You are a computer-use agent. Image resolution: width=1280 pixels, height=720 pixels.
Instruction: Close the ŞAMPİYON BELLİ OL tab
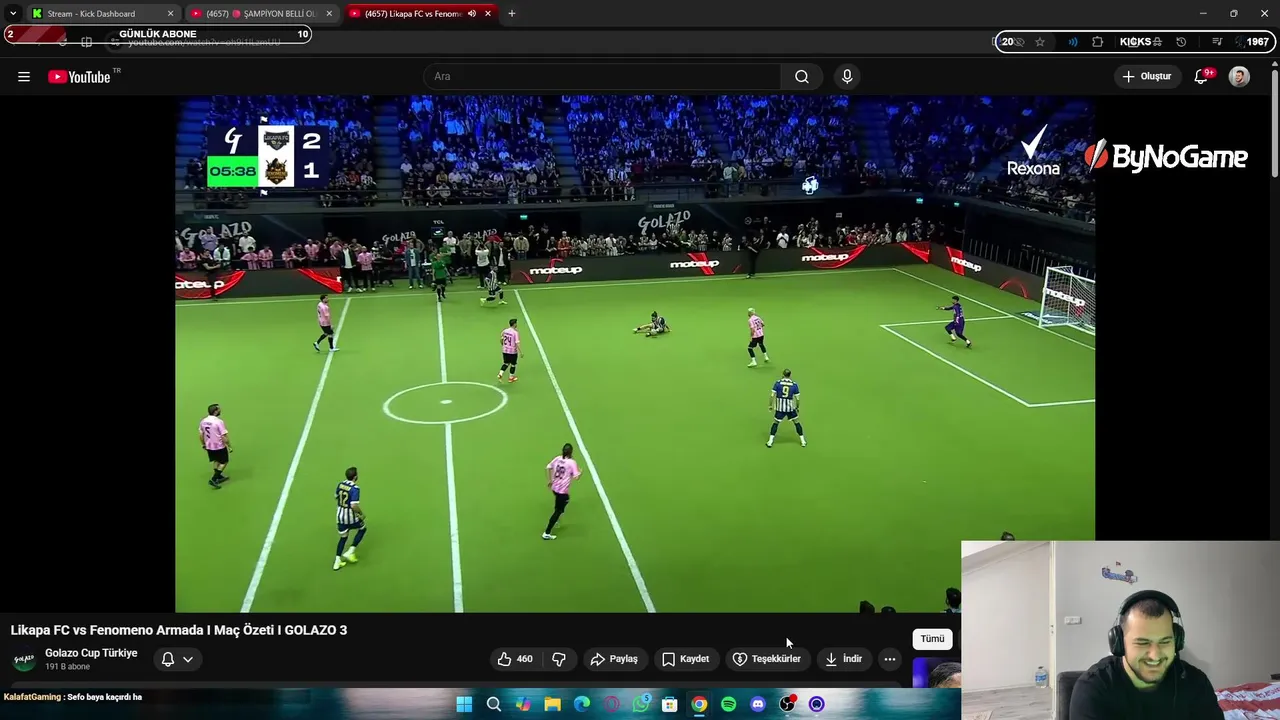pyautogui.click(x=329, y=14)
